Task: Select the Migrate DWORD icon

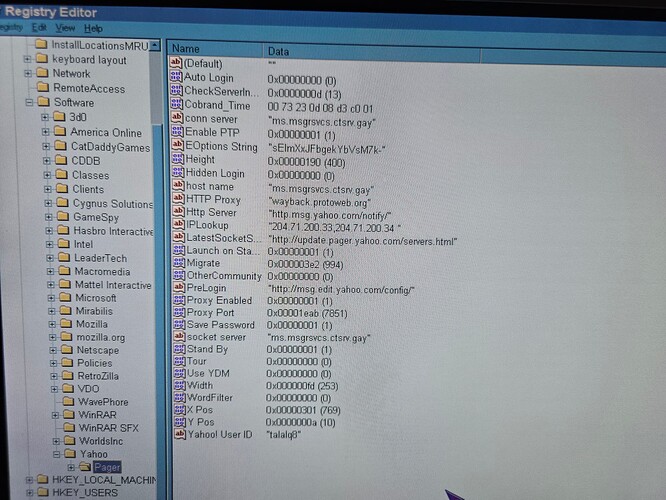Action: click(179, 263)
